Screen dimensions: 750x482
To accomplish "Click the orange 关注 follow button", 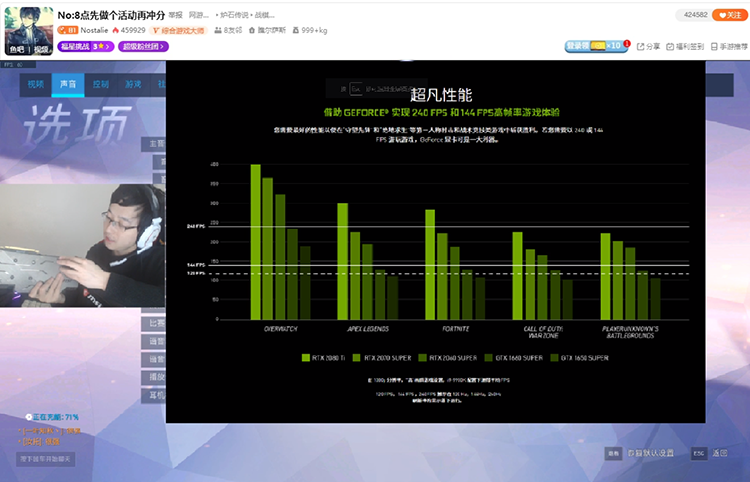I will tap(729, 15).
